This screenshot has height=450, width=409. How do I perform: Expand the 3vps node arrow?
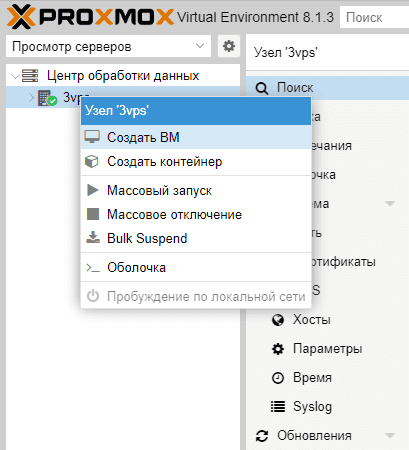[x=31, y=97]
